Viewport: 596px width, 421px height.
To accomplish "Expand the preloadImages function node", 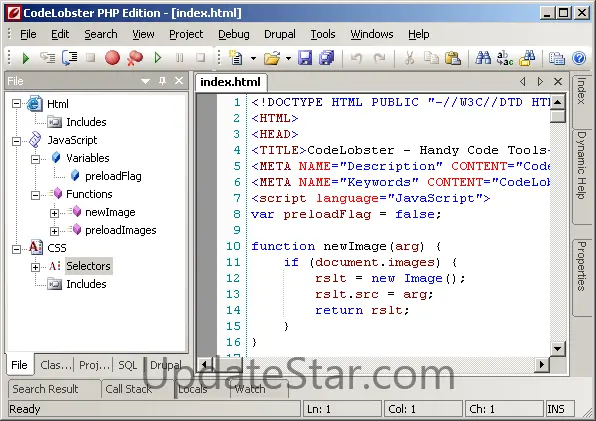I will (54, 231).
